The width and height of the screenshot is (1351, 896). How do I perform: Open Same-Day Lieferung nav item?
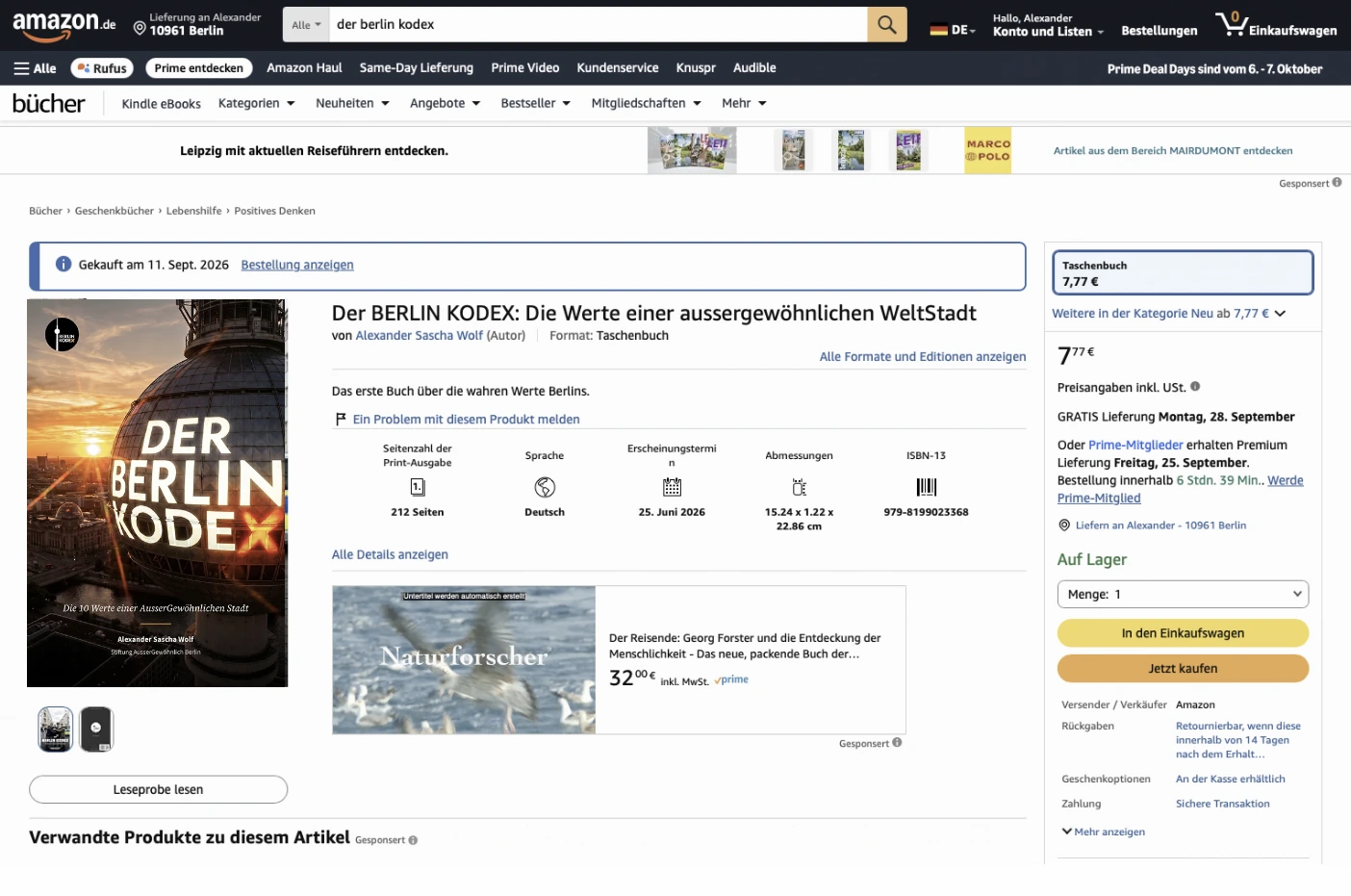coord(417,68)
